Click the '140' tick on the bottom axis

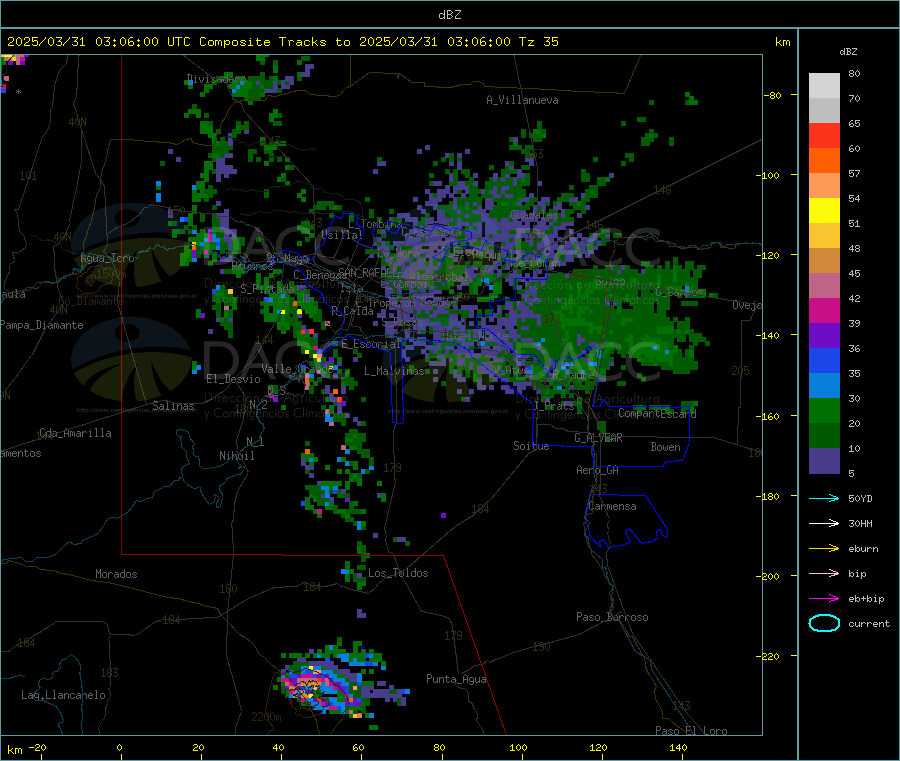(x=678, y=747)
